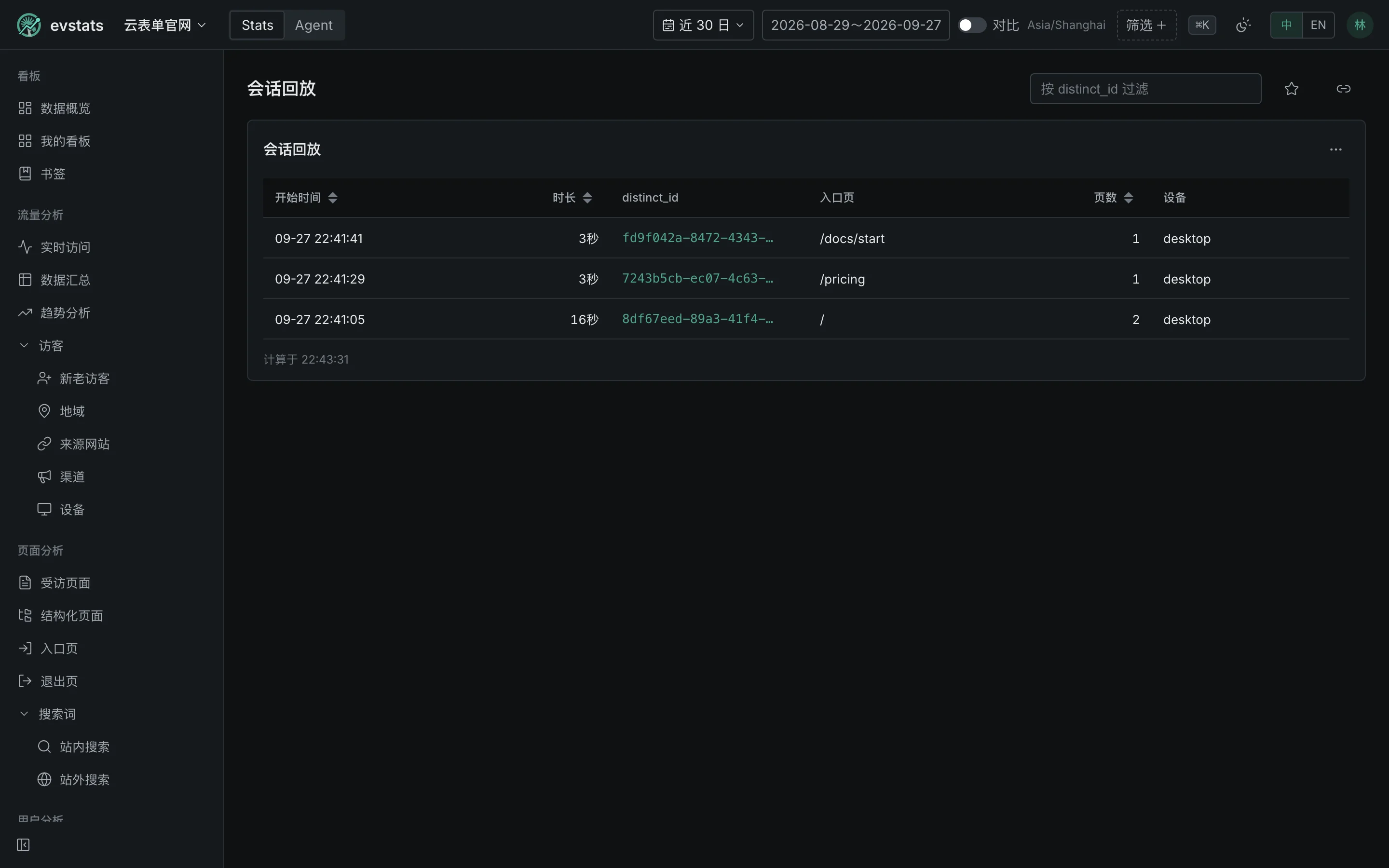The width and height of the screenshot is (1389, 868).
Task: Sort table by 时长 column
Action: point(572,198)
